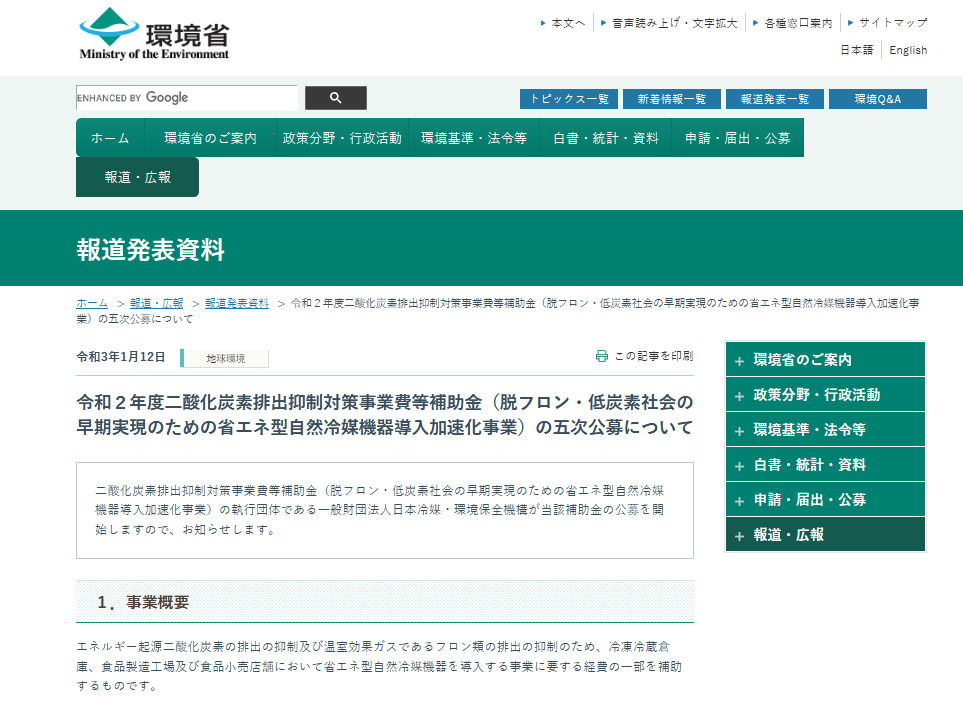Focus the Google custom search field
The height and width of the screenshot is (712, 963).
click(x=186, y=98)
